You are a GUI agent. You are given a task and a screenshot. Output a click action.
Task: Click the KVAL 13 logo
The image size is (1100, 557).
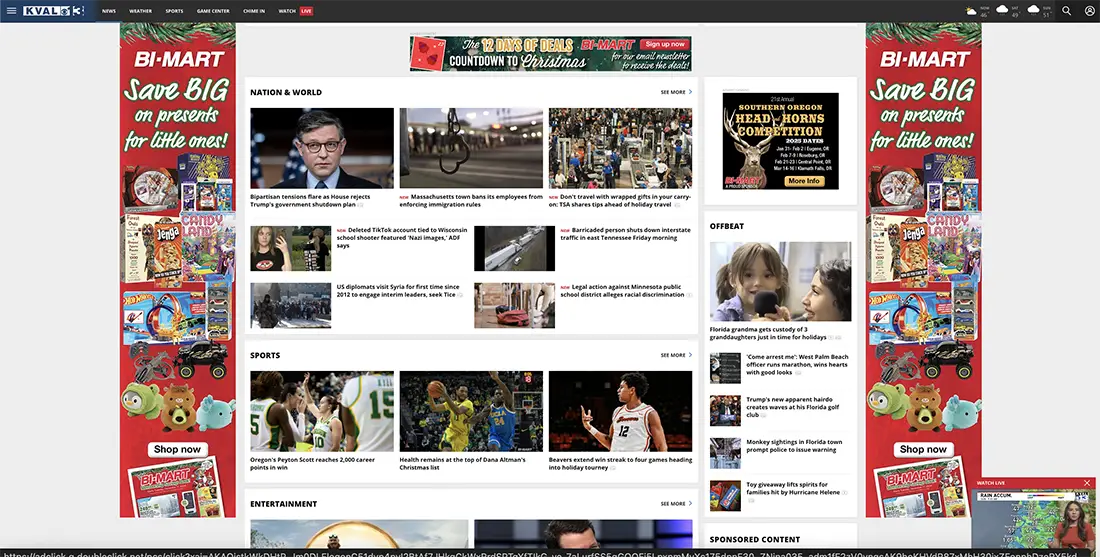click(x=53, y=11)
